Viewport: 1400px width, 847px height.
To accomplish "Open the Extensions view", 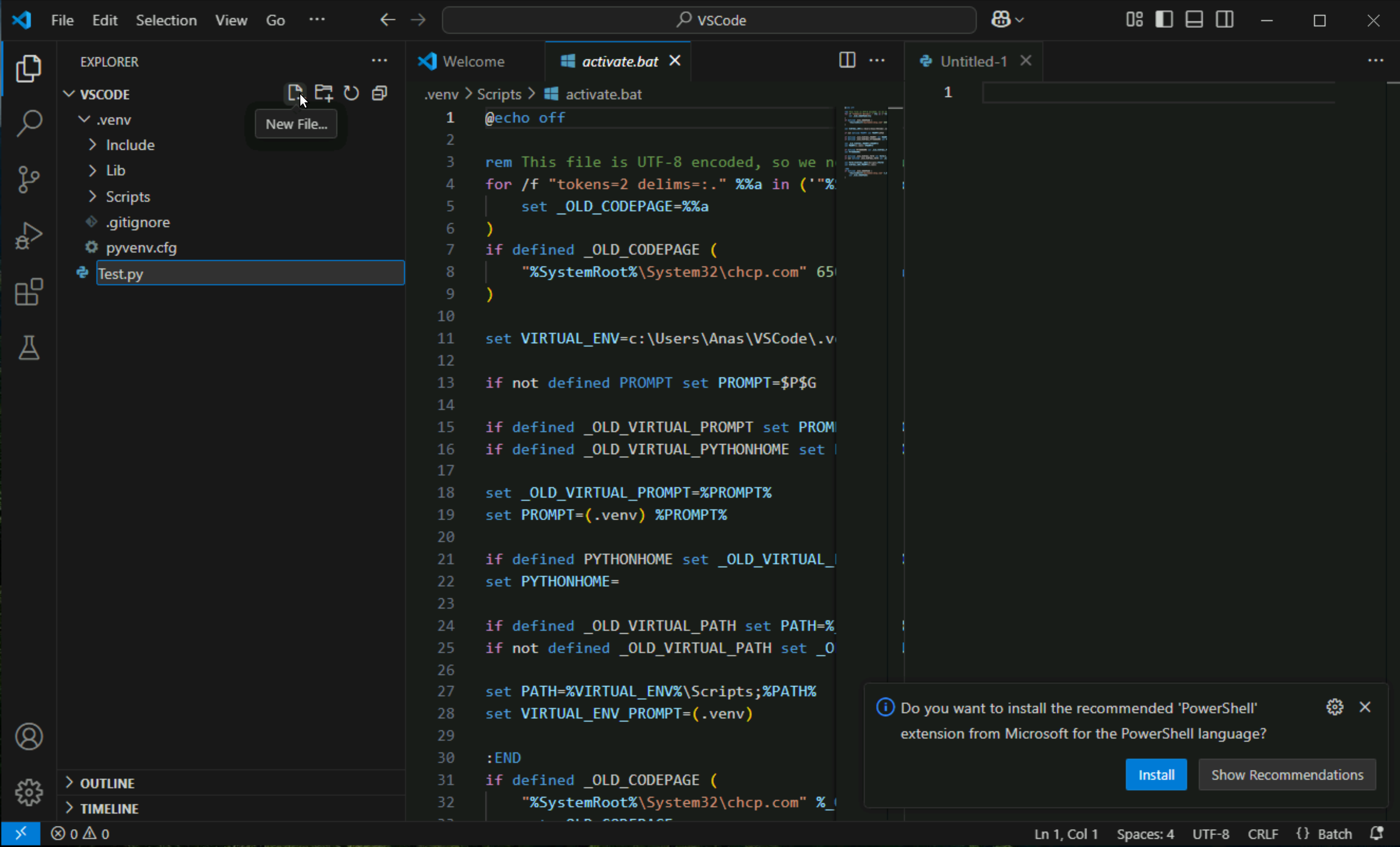I will pos(28,292).
